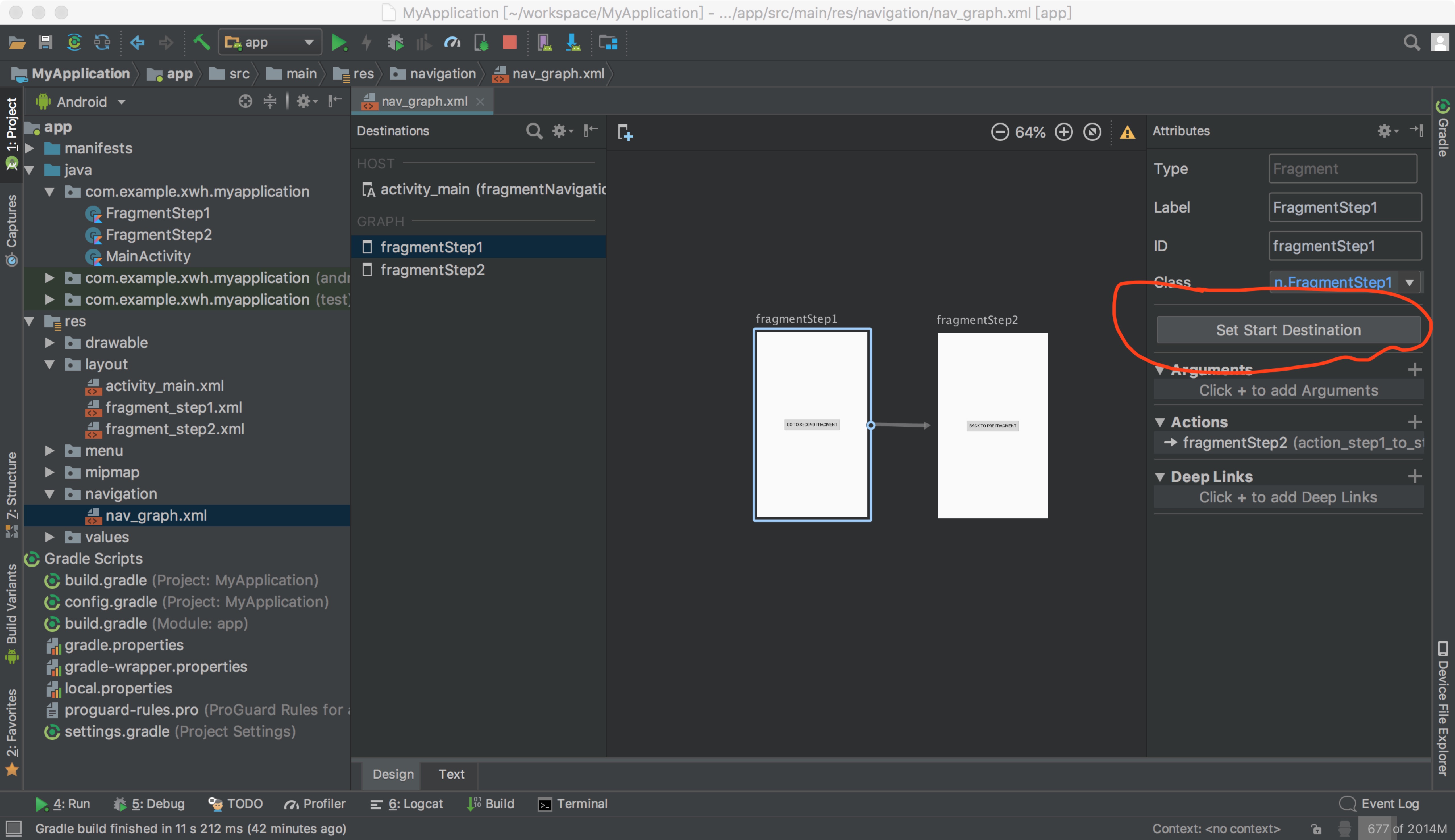Image resolution: width=1455 pixels, height=840 pixels.
Task: Add an argument with the plus icon
Action: [x=1414, y=369]
